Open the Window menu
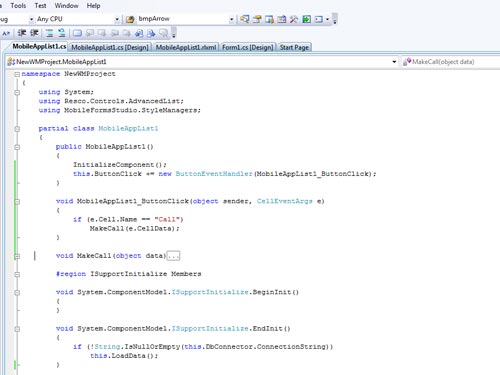Image resolution: width=500 pixels, height=375 pixels. click(x=66, y=6)
